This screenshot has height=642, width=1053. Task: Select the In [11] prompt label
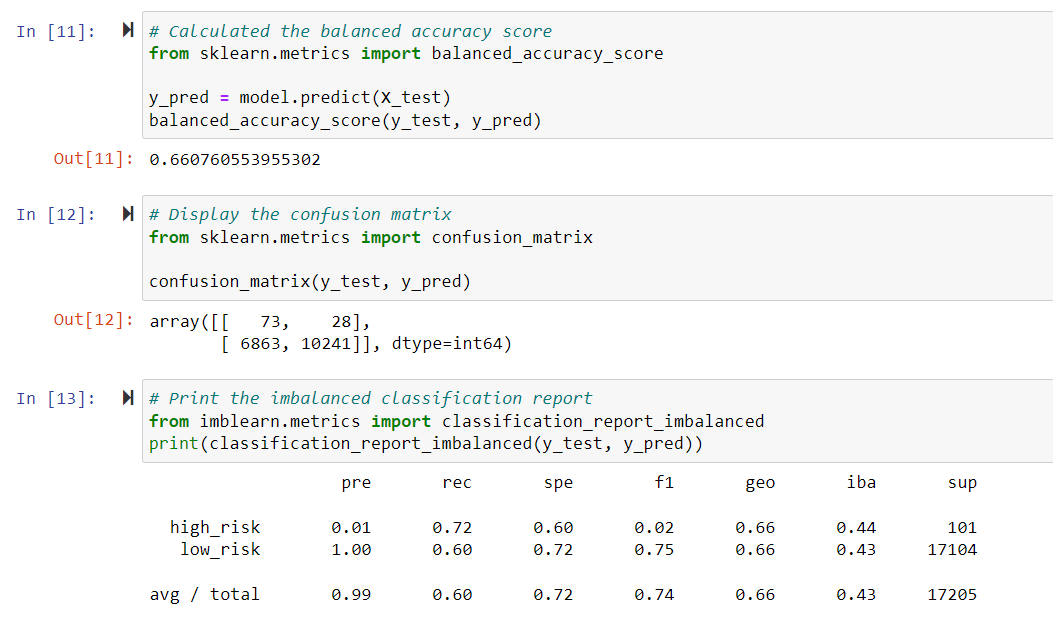56,32
